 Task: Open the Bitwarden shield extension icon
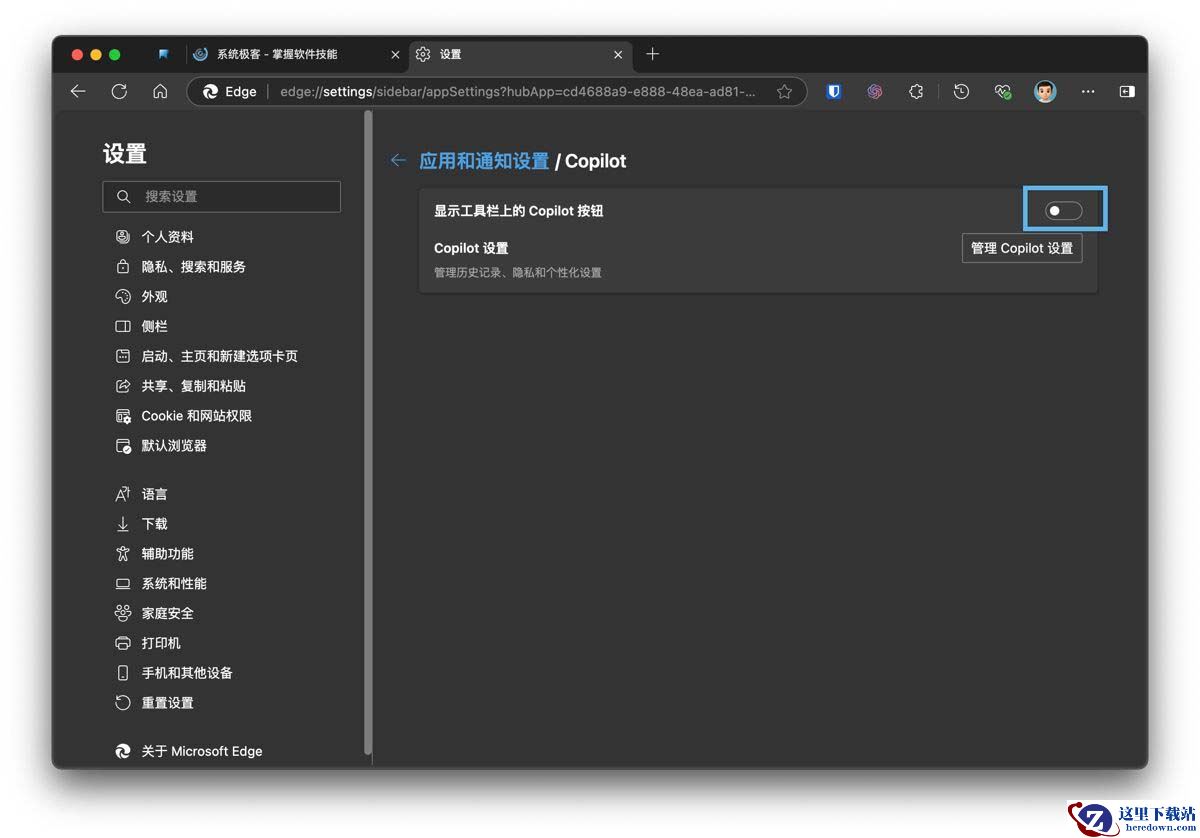[x=834, y=91]
